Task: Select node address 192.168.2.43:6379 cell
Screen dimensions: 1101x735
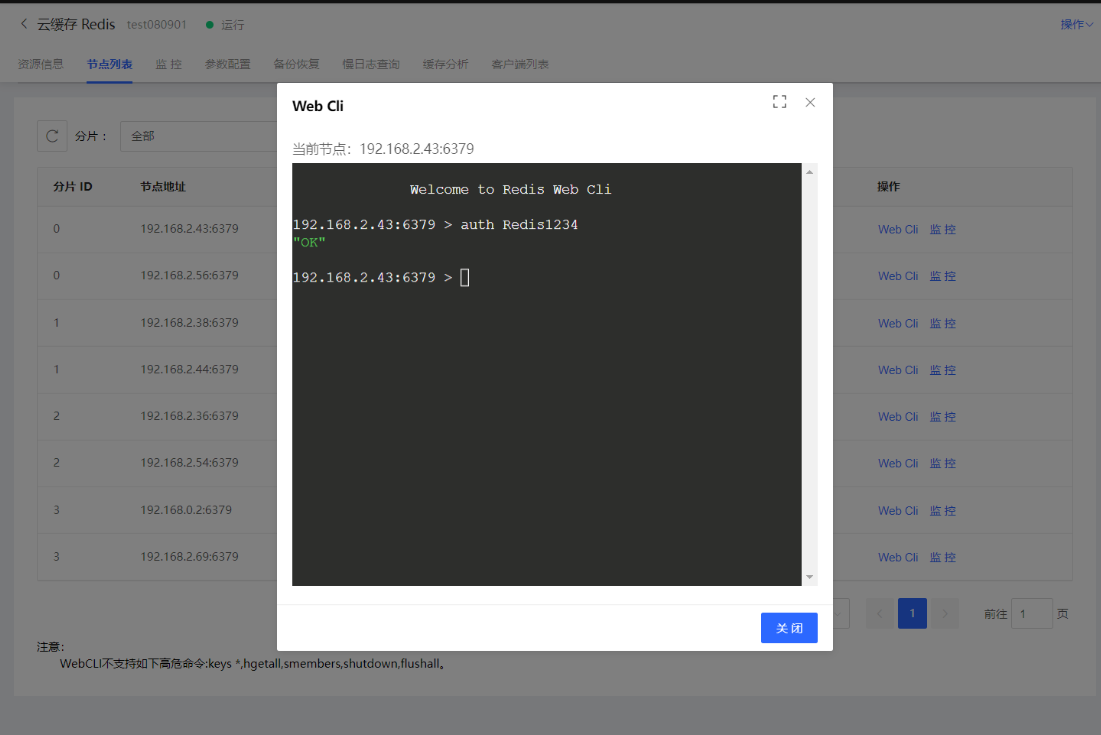Action: tap(190, 229)
